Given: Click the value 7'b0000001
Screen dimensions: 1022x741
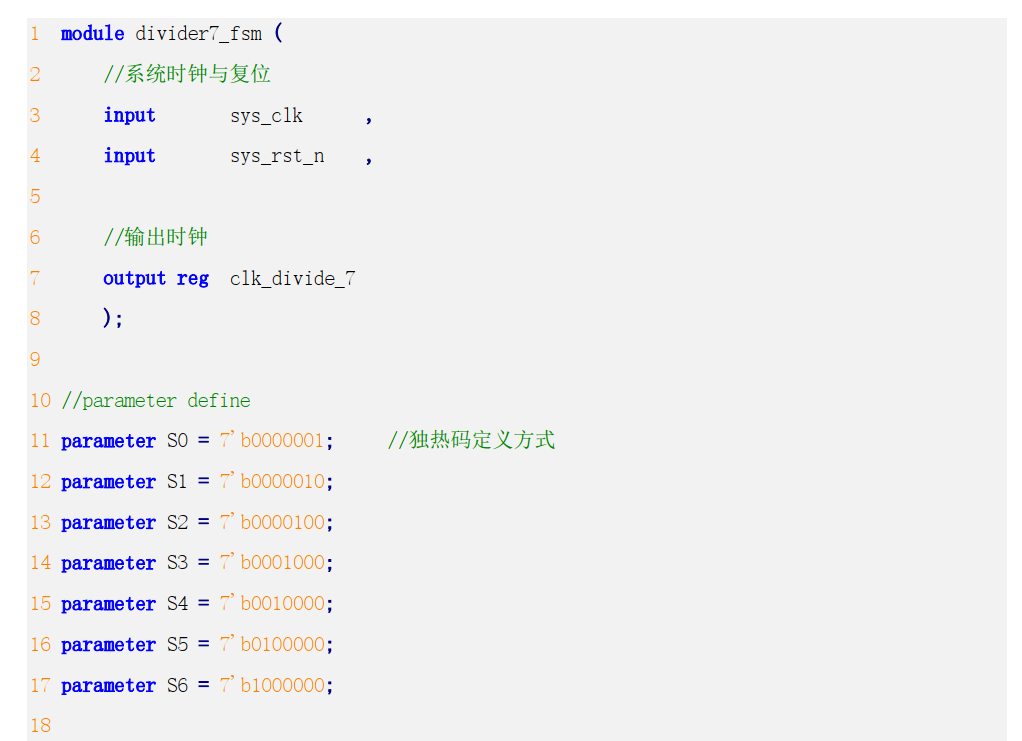Looking at the screenshot, I should coord(272,441).
